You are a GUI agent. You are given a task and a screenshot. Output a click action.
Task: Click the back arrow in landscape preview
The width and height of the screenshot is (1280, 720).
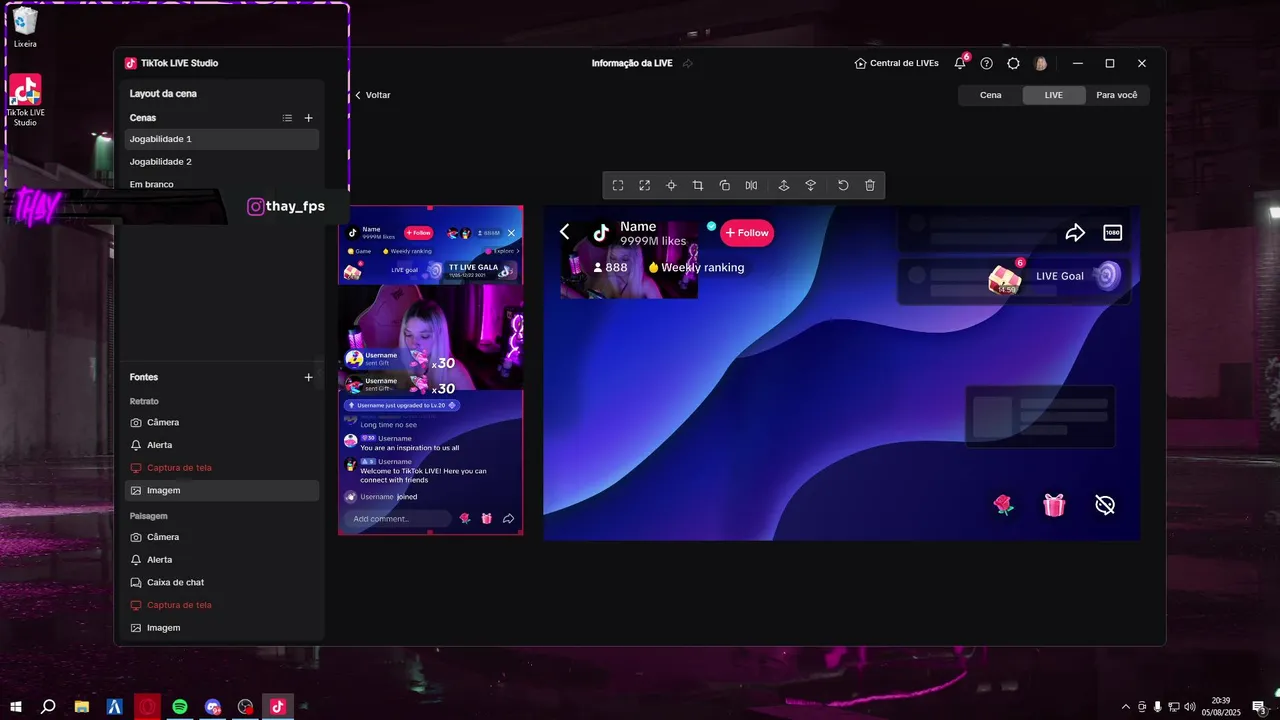[564, 232]
